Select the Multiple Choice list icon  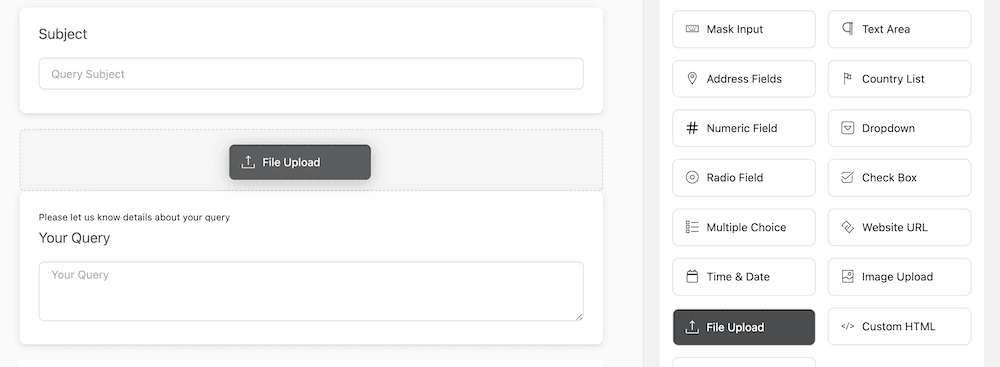tap(692, 227)
